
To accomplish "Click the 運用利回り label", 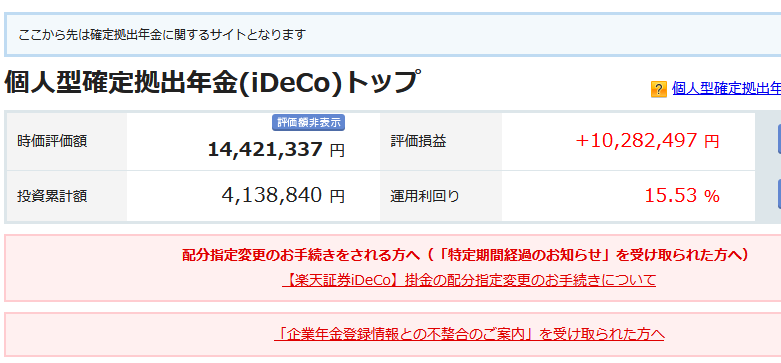I will click(x=425, y=196).
